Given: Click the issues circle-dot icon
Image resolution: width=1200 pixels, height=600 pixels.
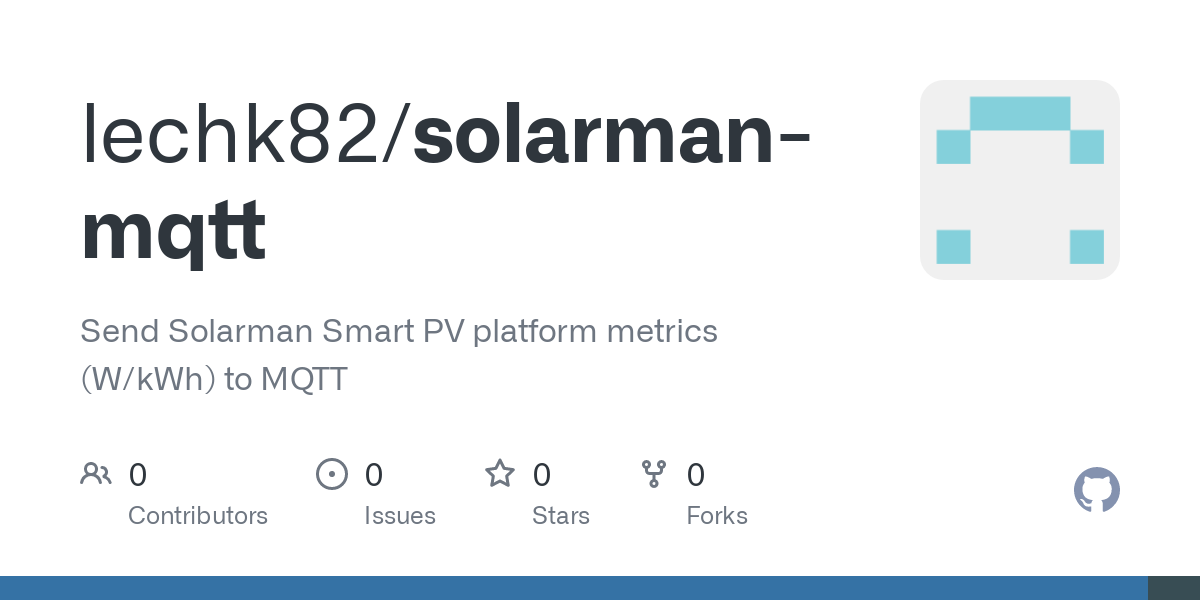Looking at the screenshot, I should 332,473.
